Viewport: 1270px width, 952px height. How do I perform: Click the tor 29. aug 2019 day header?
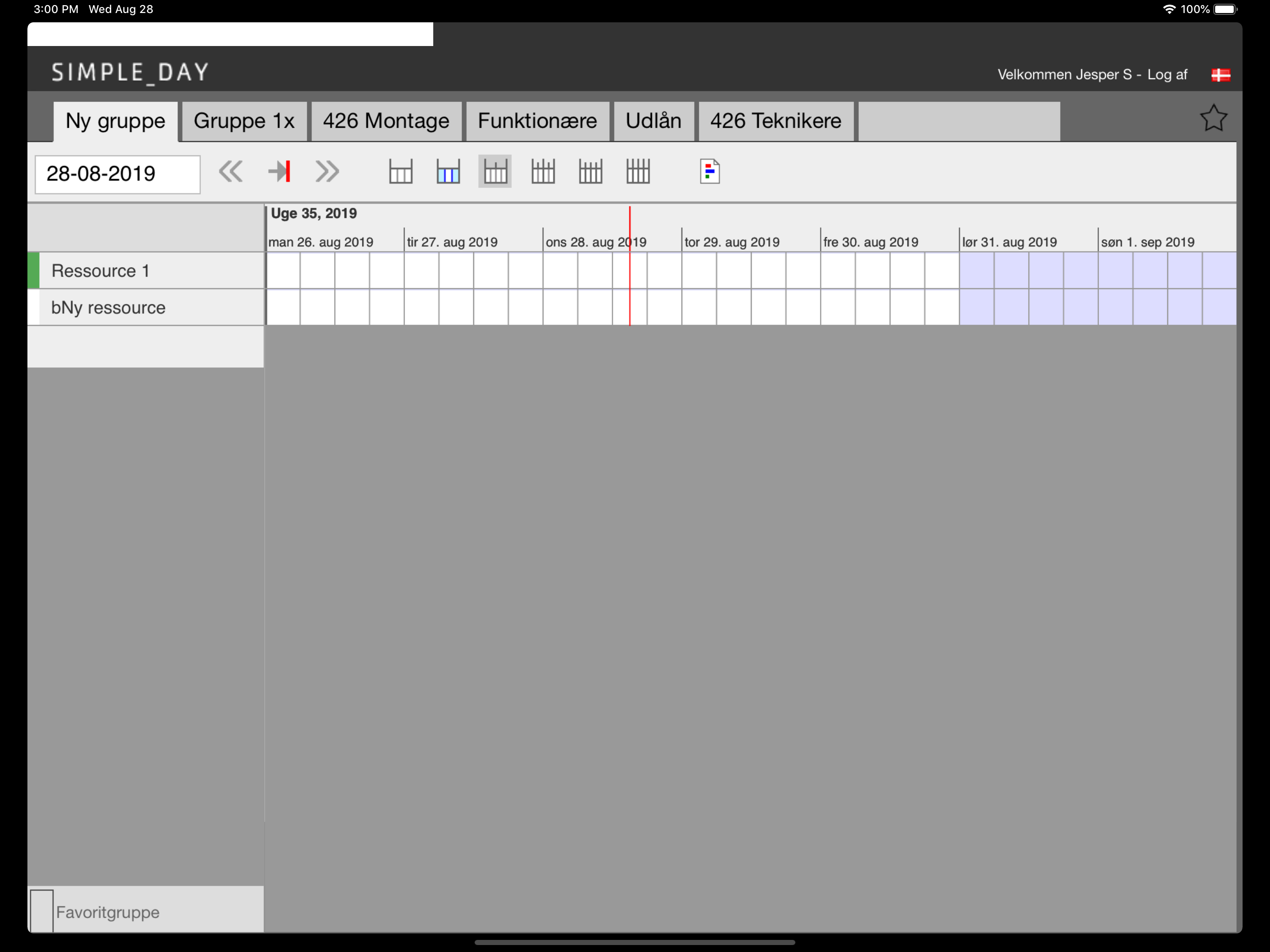coord(732,242)
